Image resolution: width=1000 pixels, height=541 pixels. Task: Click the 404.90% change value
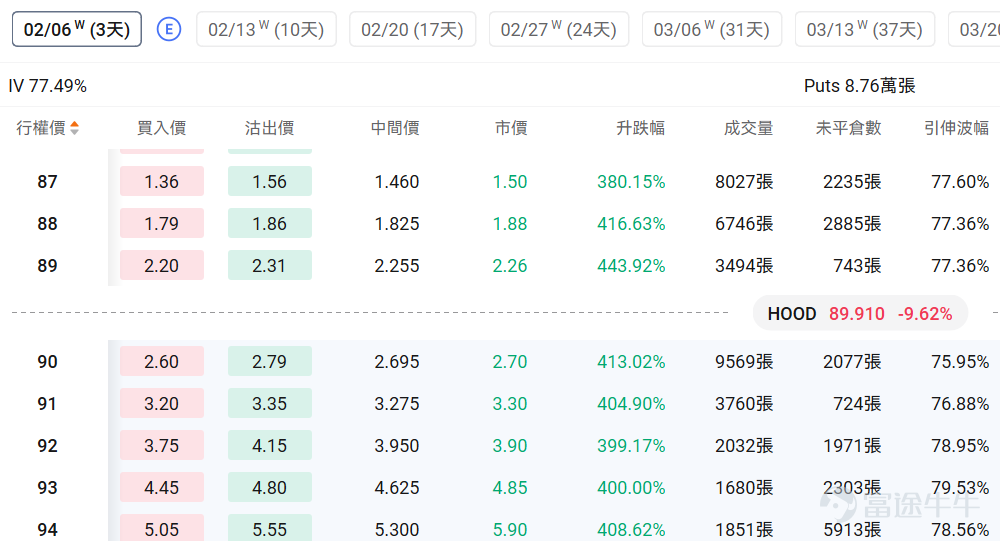(631, 404)
